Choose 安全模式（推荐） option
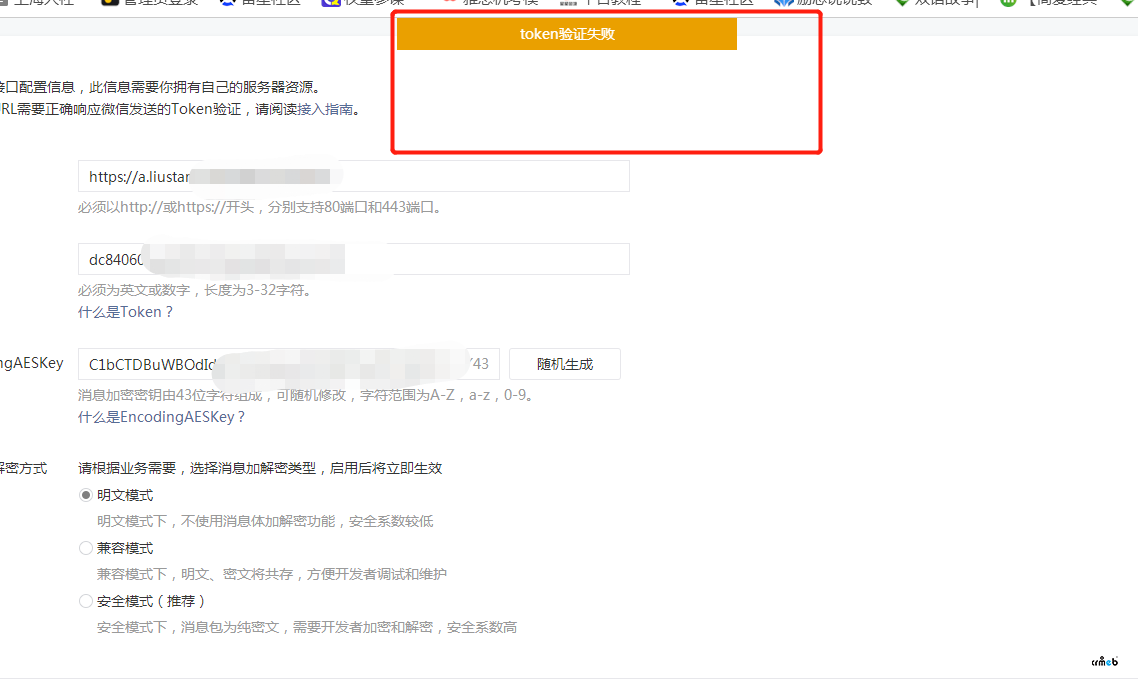 (86, 600)
